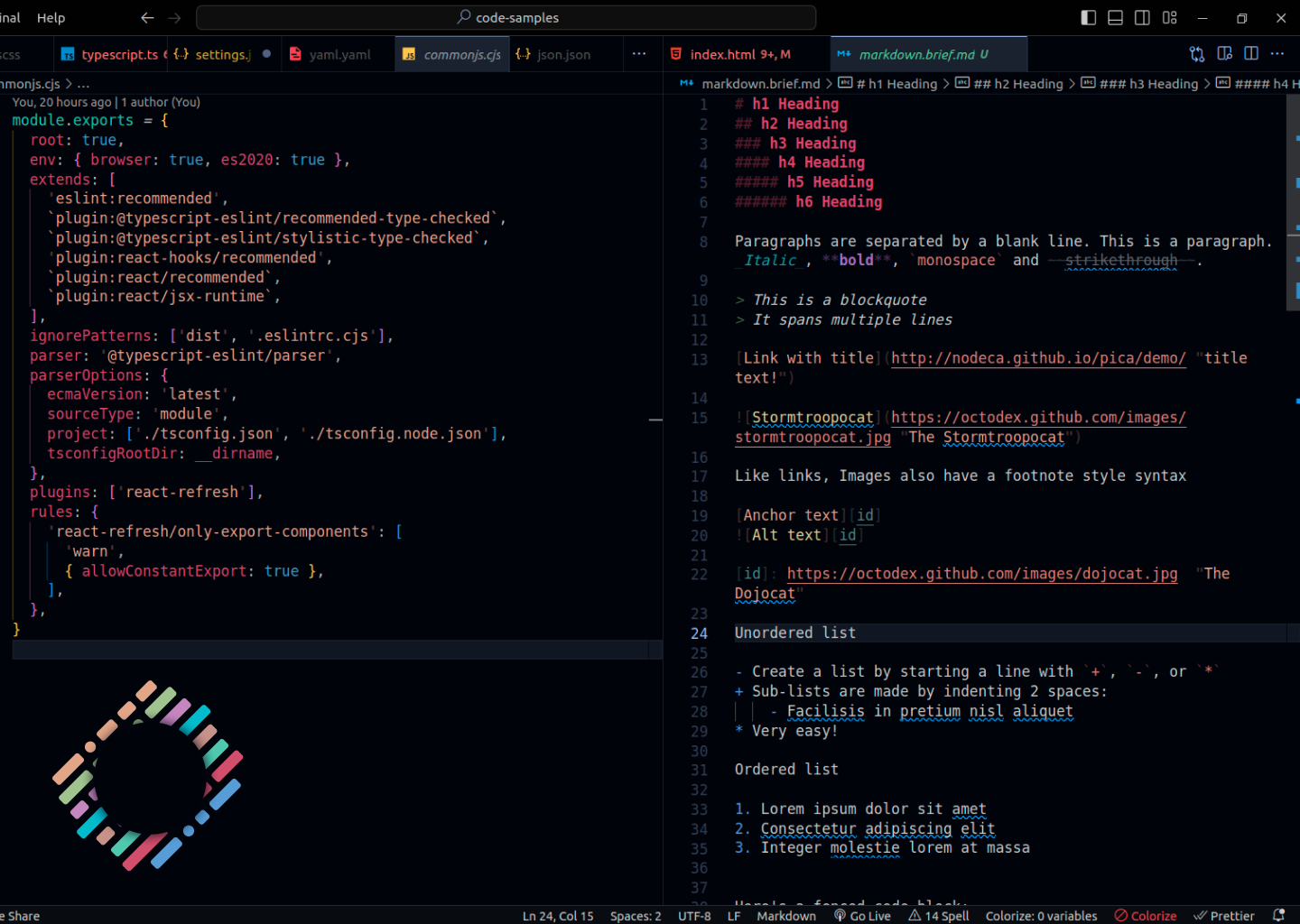Switch to the json.json tab
This screenshot has width=1300, height=924.
click(564, 54)
